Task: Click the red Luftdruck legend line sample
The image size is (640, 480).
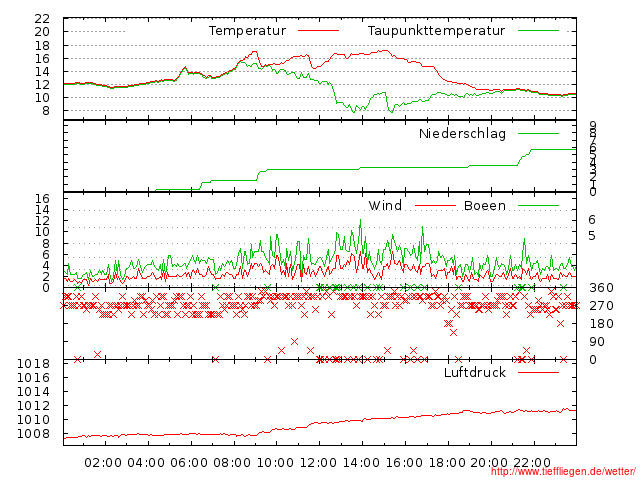Action: pyautogui.click(x=538, y=372)
